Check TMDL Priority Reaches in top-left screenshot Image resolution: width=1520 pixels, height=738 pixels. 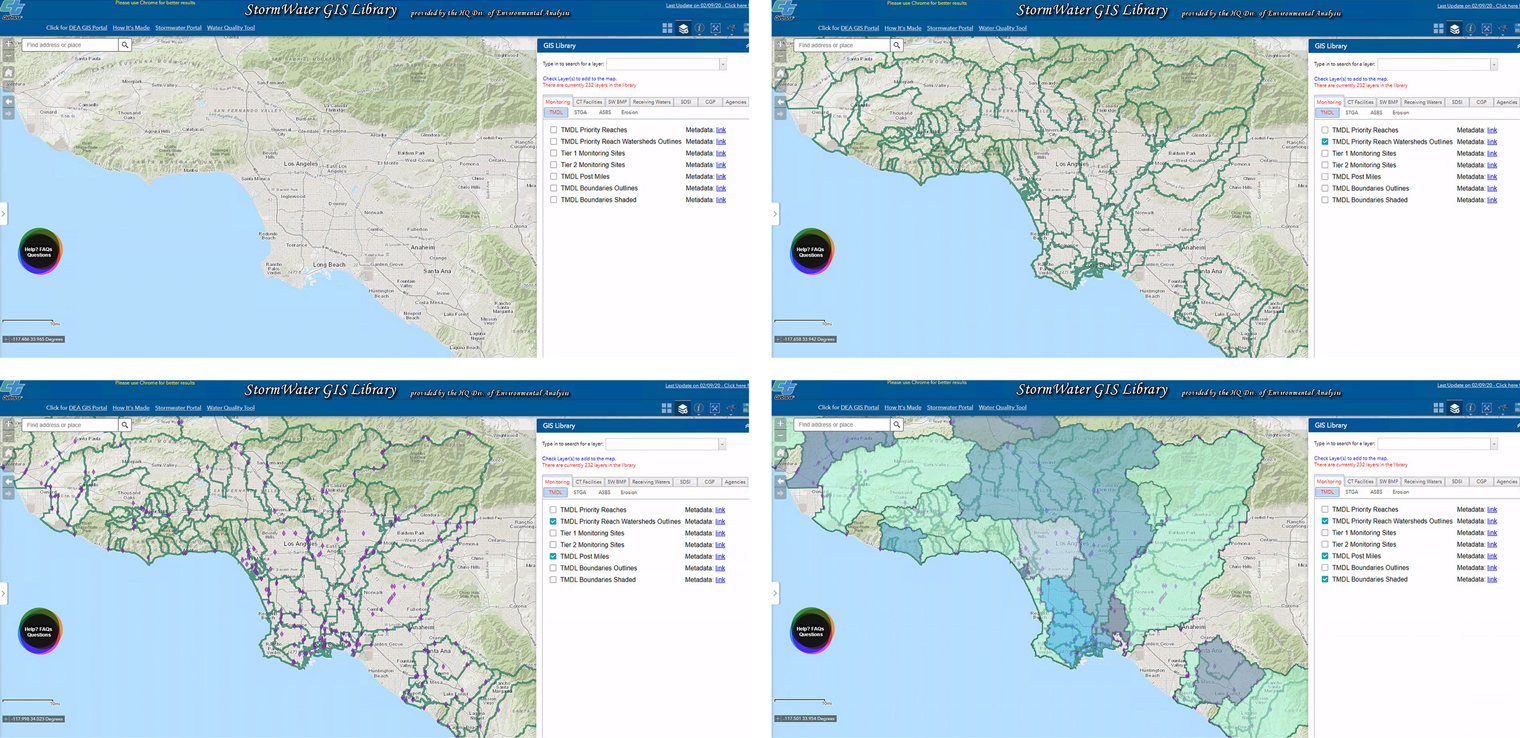(554, 130)
